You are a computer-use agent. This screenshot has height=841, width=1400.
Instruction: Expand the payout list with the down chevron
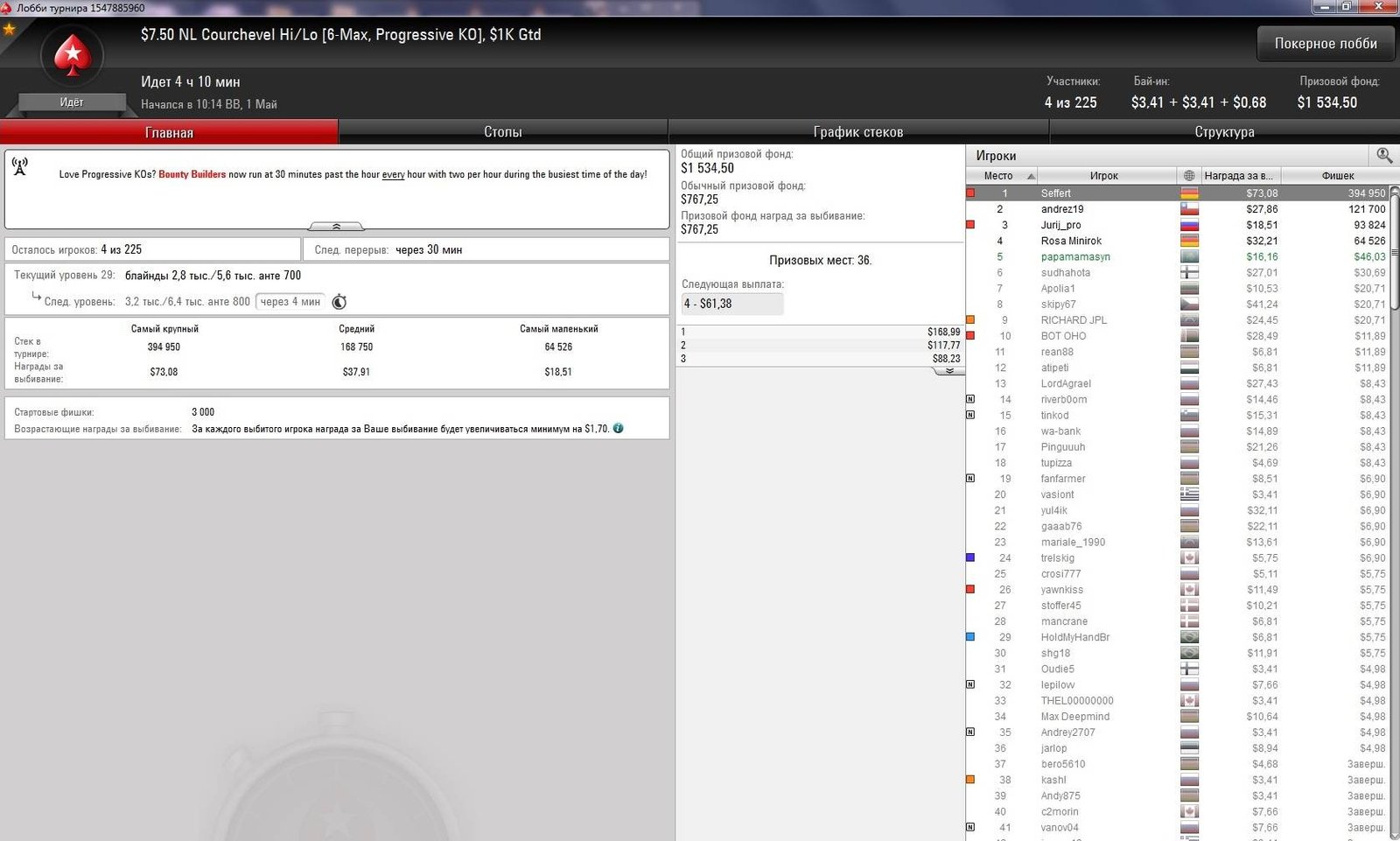pyautogui.click(x=948, y=371)
